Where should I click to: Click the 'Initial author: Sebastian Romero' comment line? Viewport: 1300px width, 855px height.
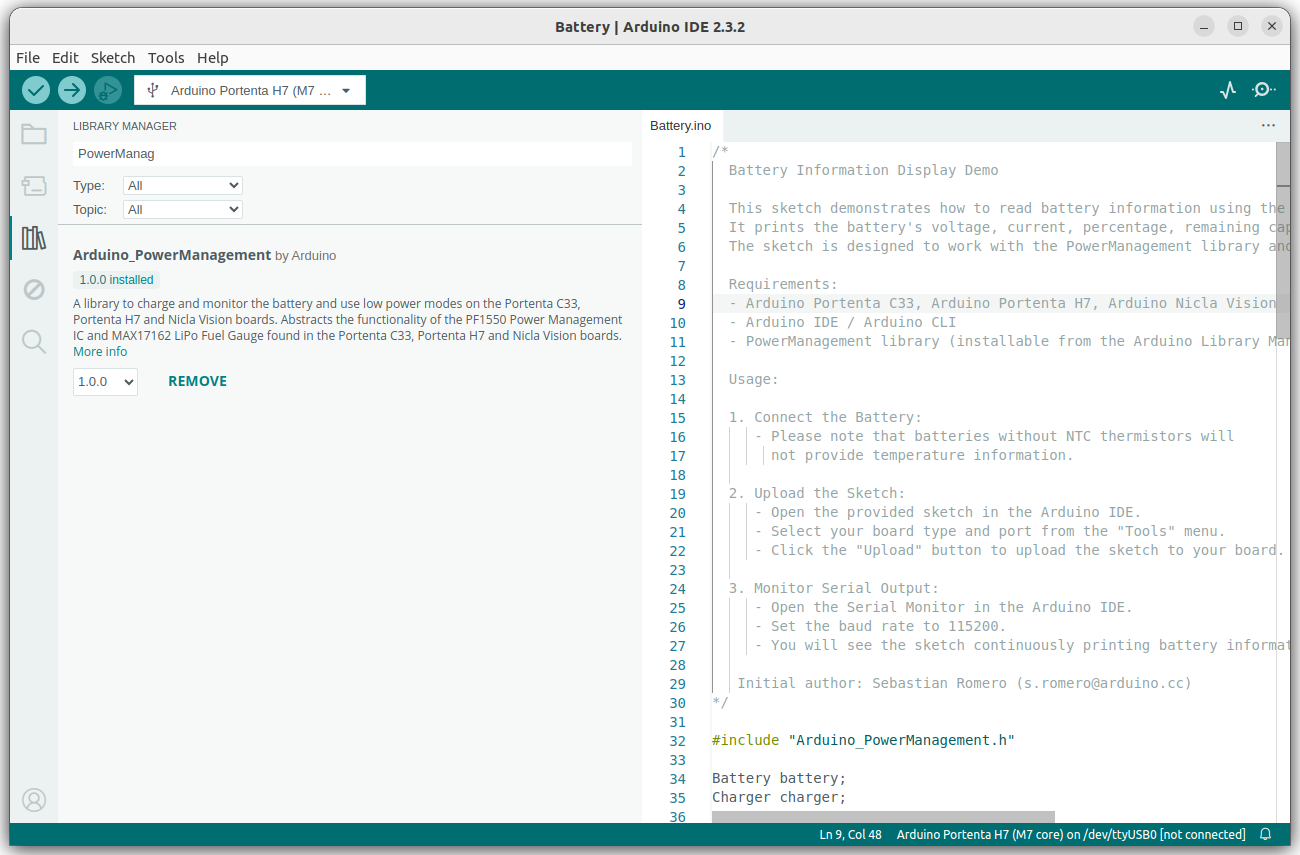tap(964, 684)
